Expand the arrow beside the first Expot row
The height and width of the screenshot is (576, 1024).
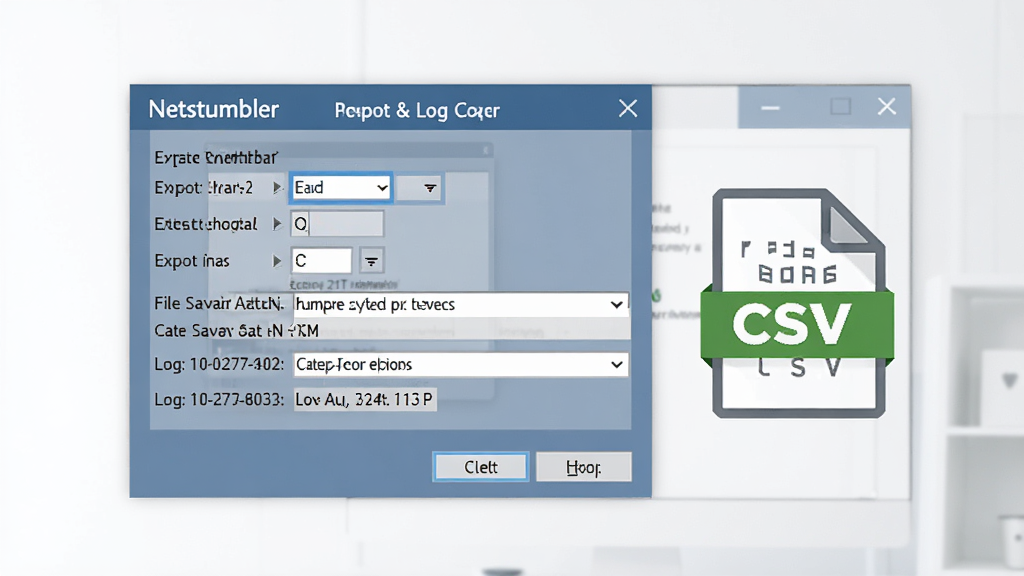tap(277, 188)
